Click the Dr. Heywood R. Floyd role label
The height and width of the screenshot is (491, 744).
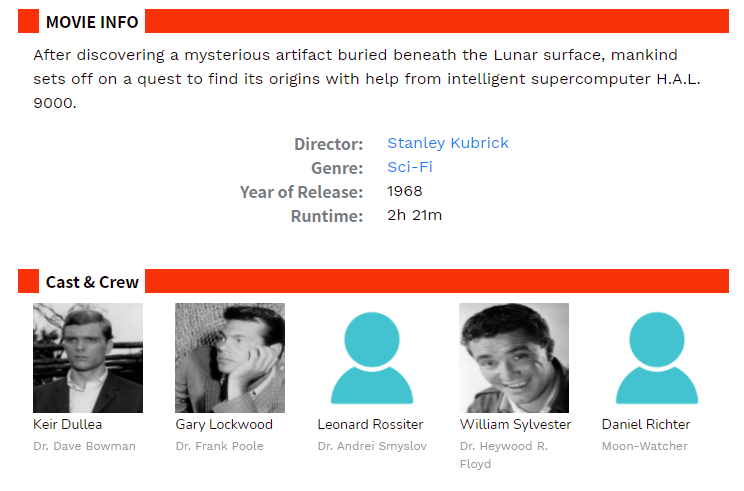coord(503,455)
